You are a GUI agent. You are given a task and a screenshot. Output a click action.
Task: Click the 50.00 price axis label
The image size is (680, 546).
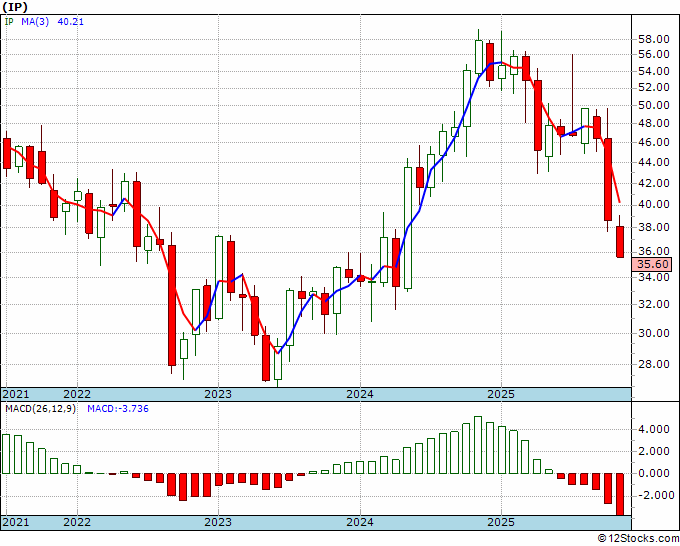point(654,105)
